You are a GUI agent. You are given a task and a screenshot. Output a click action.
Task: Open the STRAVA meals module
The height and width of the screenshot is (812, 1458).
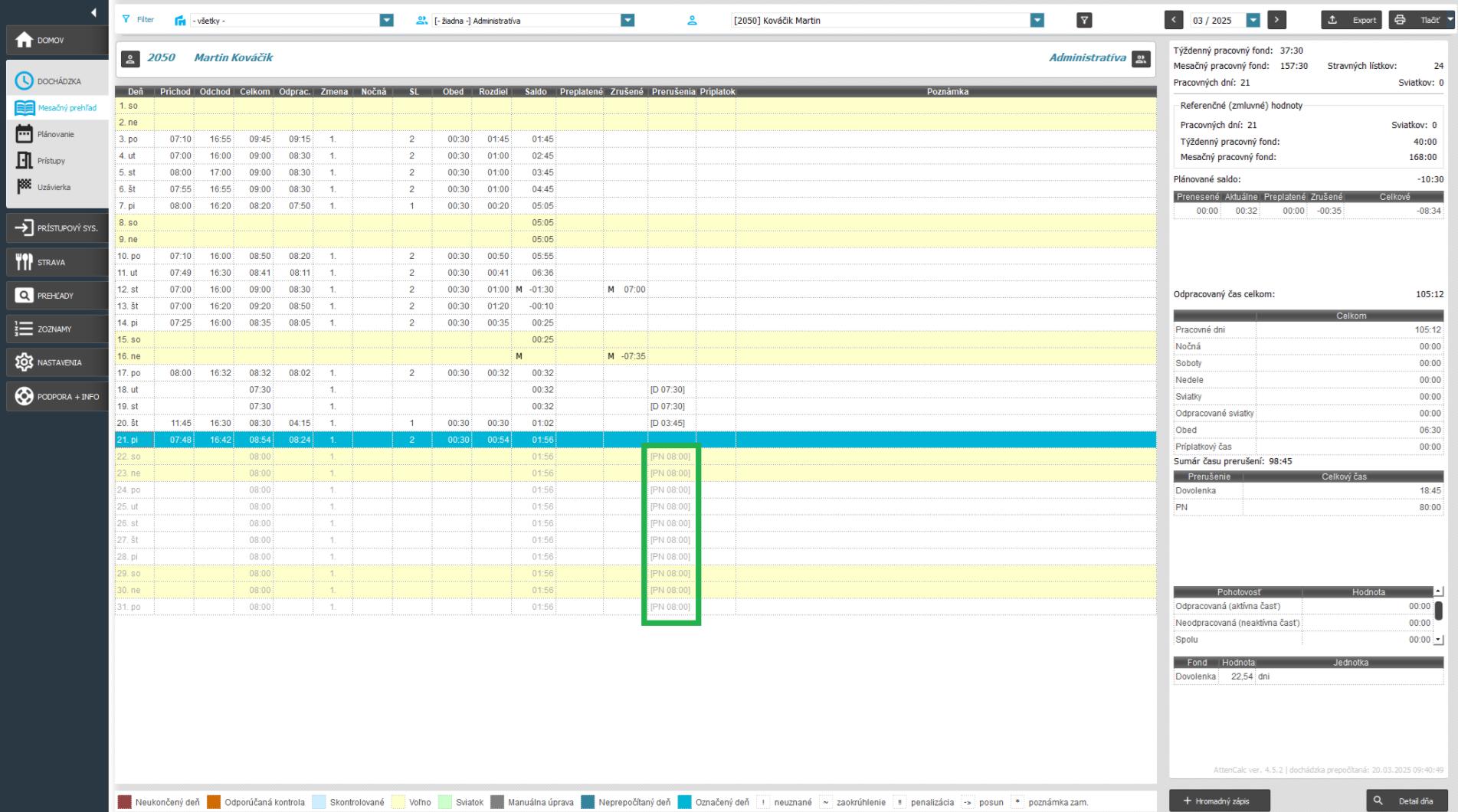25,262
